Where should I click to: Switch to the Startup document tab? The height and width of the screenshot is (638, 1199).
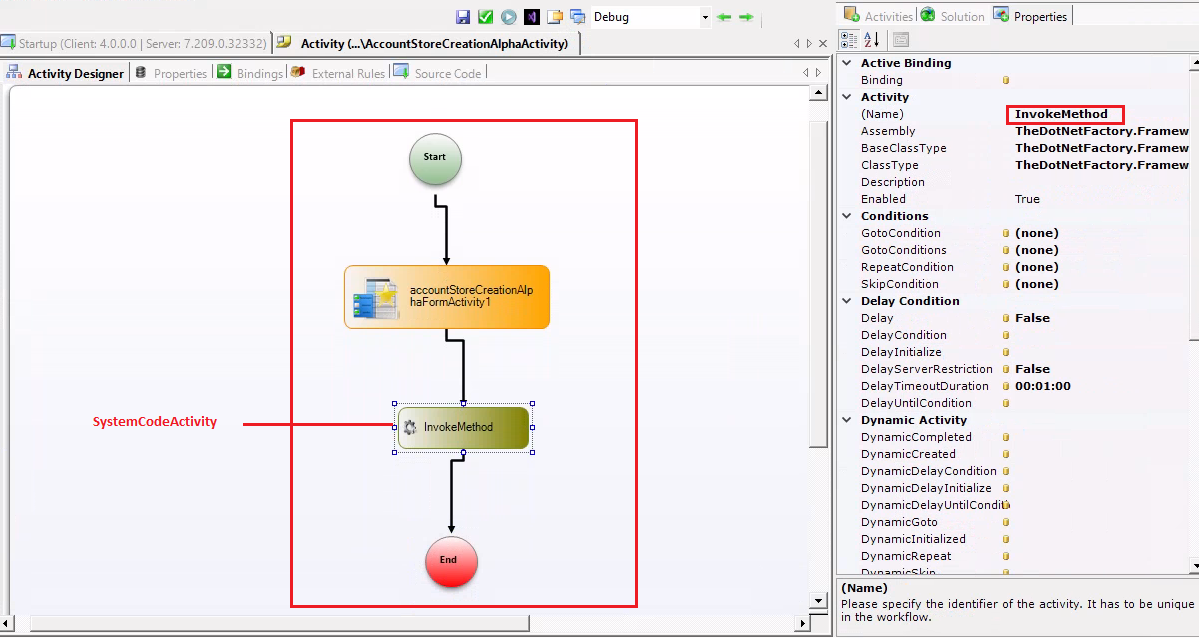point(135,44)
